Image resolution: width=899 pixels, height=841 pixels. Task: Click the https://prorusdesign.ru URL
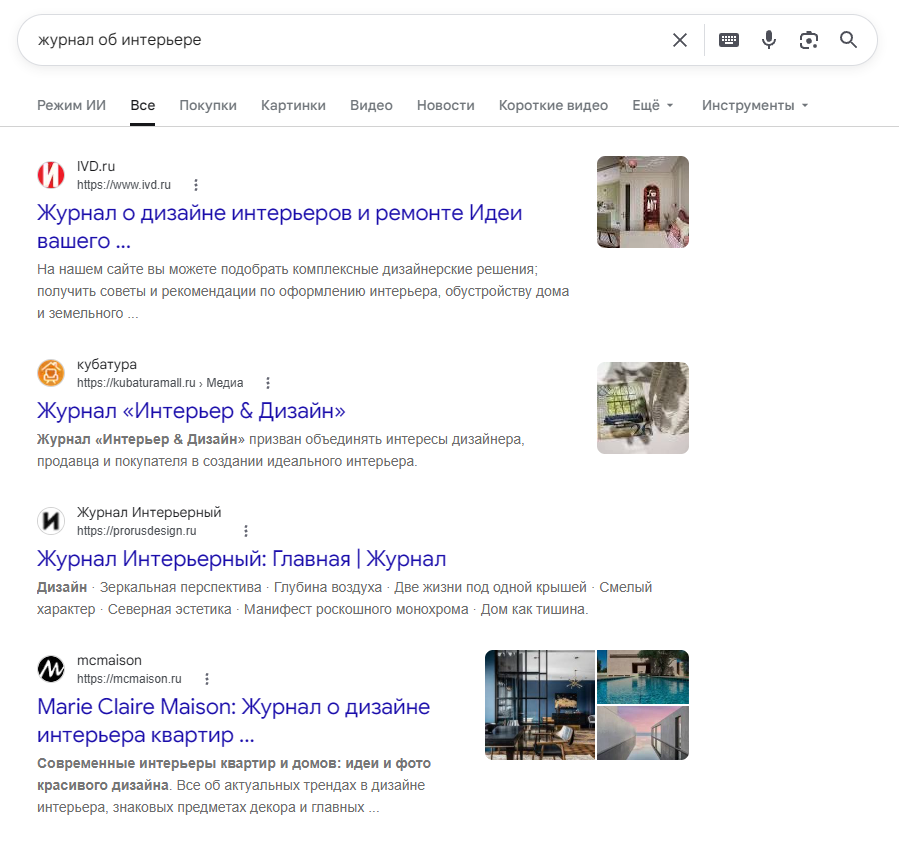point(136,531)
